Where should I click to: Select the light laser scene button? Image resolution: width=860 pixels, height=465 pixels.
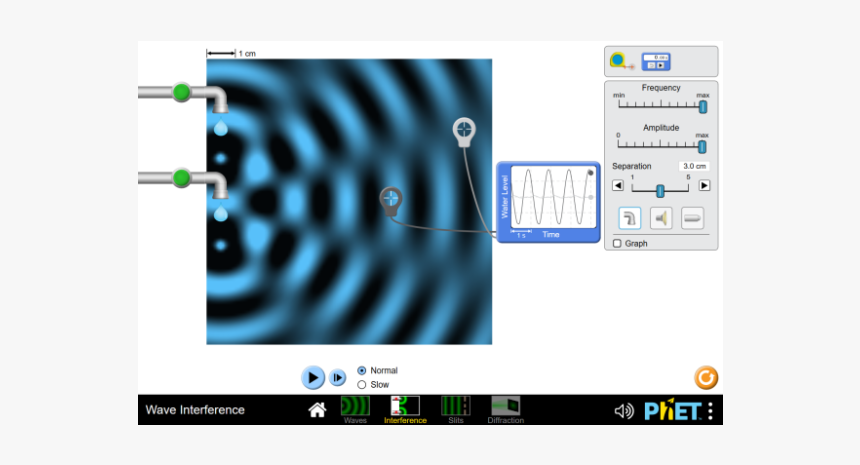pyautogui.click(x=692, y=218)
